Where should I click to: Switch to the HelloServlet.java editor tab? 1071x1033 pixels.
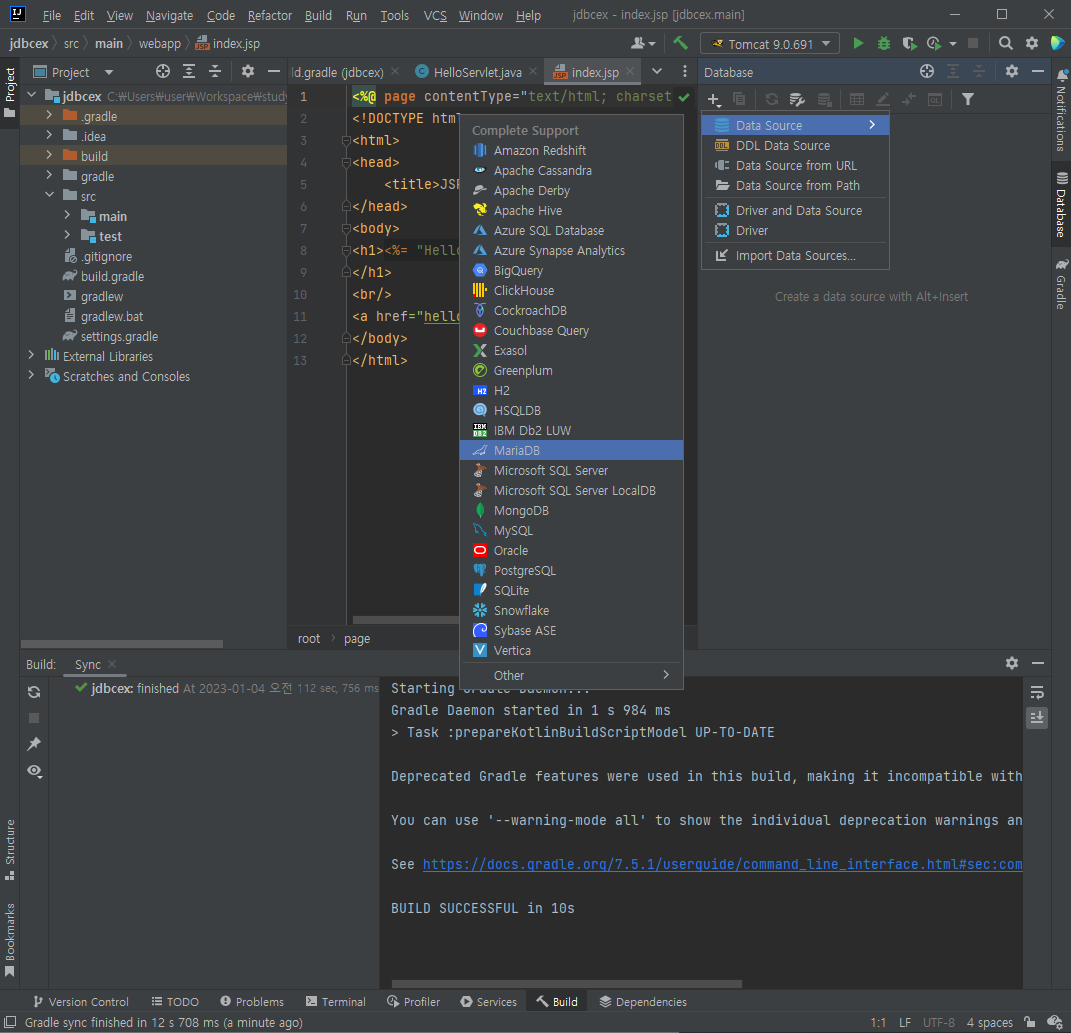click(477, 72)
